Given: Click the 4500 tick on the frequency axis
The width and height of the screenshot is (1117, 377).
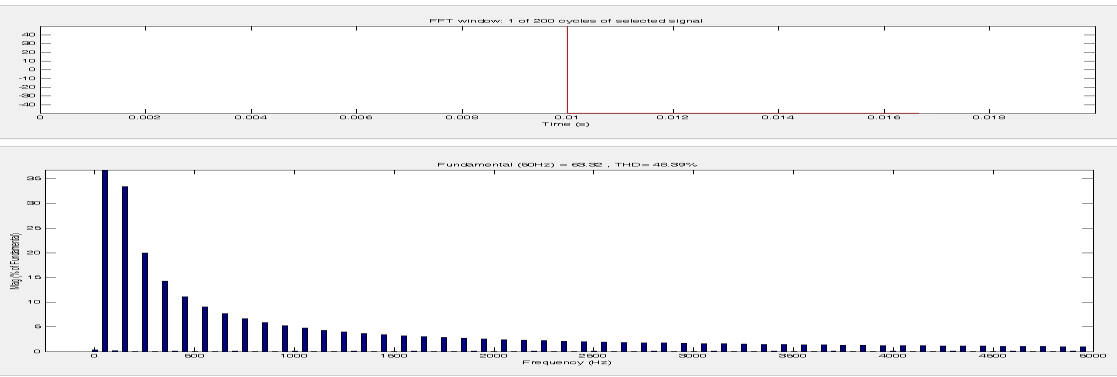Looking at the screenshot, I should click(992, 356).
